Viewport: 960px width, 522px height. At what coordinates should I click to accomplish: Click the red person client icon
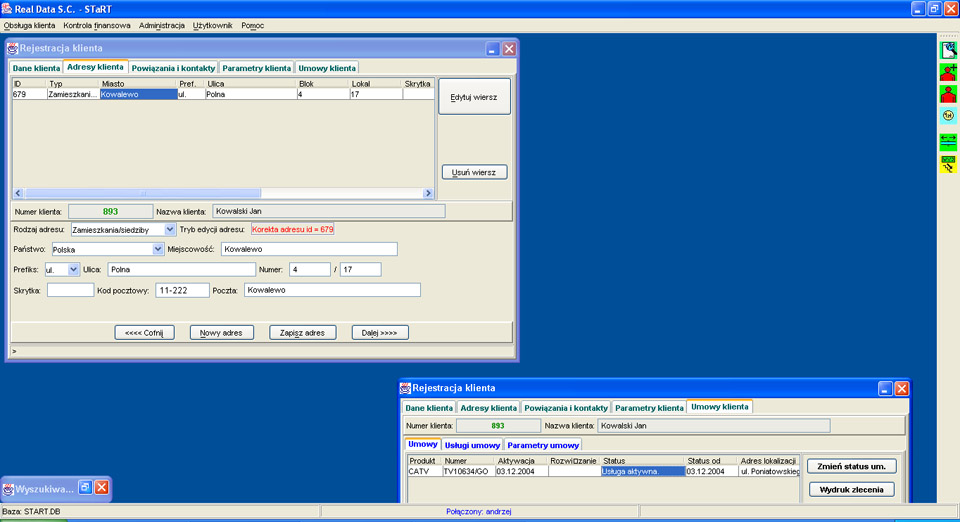point(947,95)
